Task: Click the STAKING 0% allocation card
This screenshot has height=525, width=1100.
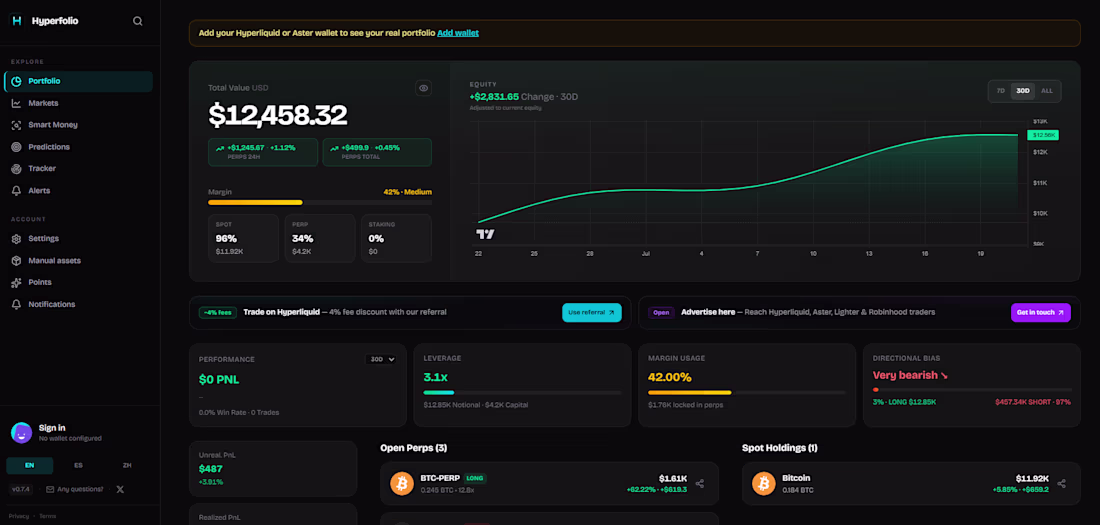Action: 396,239
